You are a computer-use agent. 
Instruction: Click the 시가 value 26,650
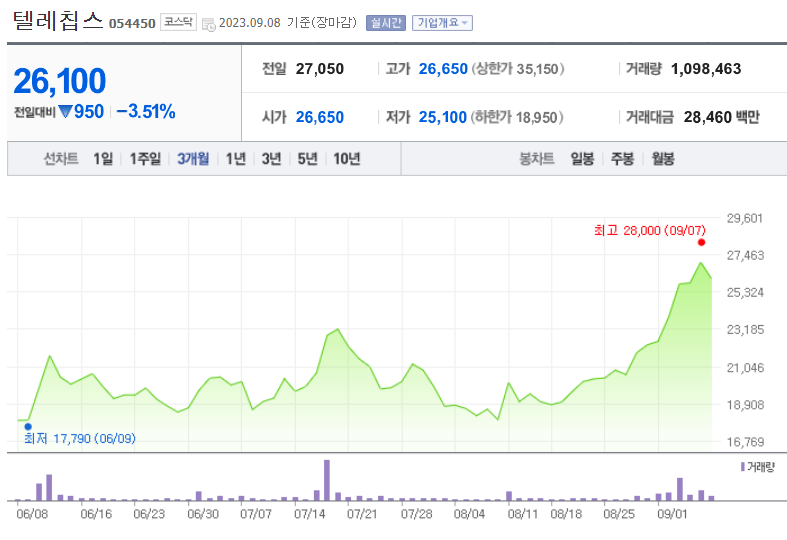pos(320,117)
